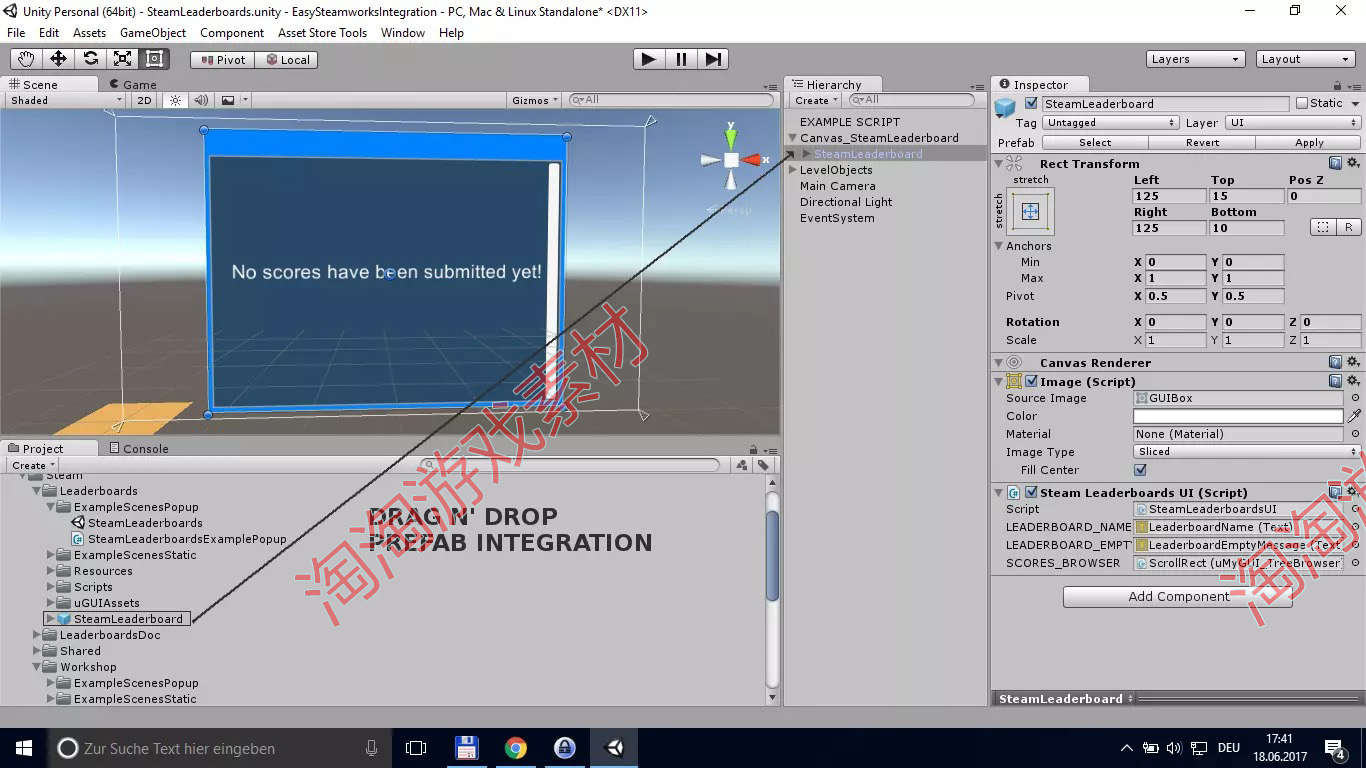Open Material object picker circle
The image size is (1366, 768).
1355,434
